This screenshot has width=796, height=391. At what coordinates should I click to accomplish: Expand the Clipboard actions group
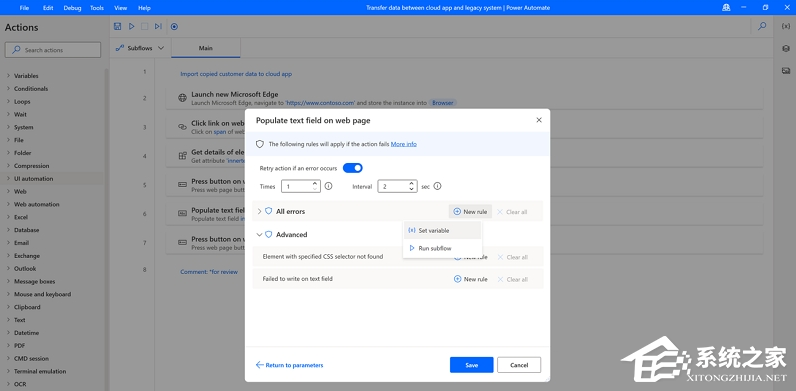8,307
